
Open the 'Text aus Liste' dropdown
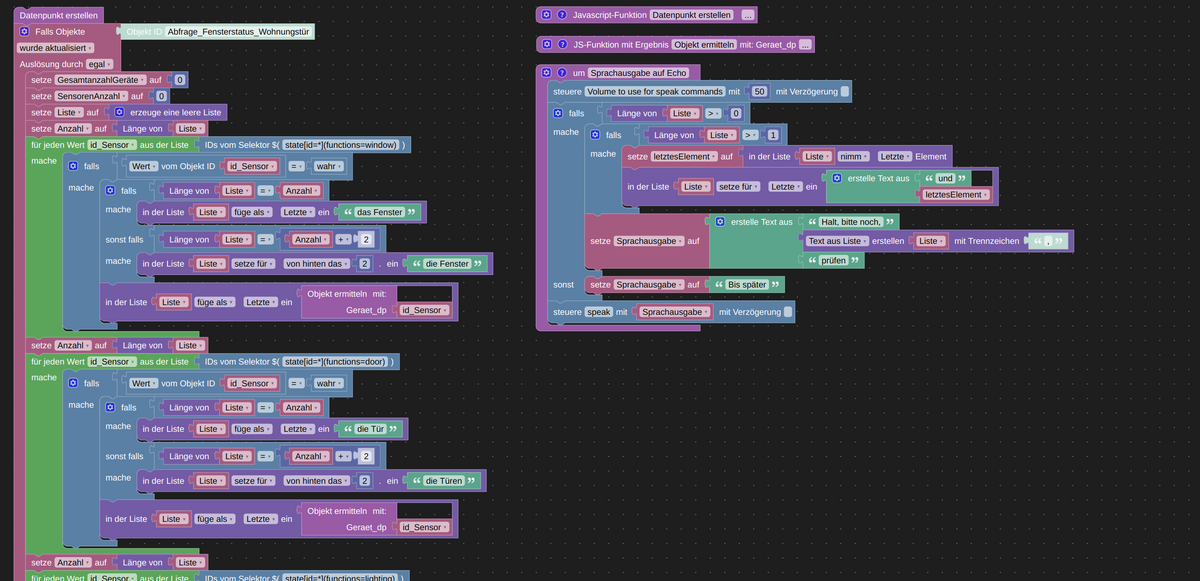836,241
